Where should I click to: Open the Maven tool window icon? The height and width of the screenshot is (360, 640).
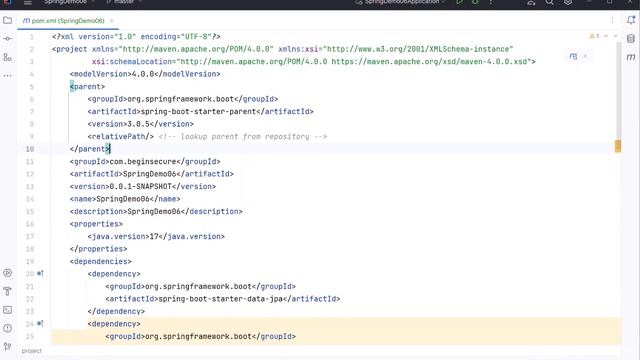(631, 57)
